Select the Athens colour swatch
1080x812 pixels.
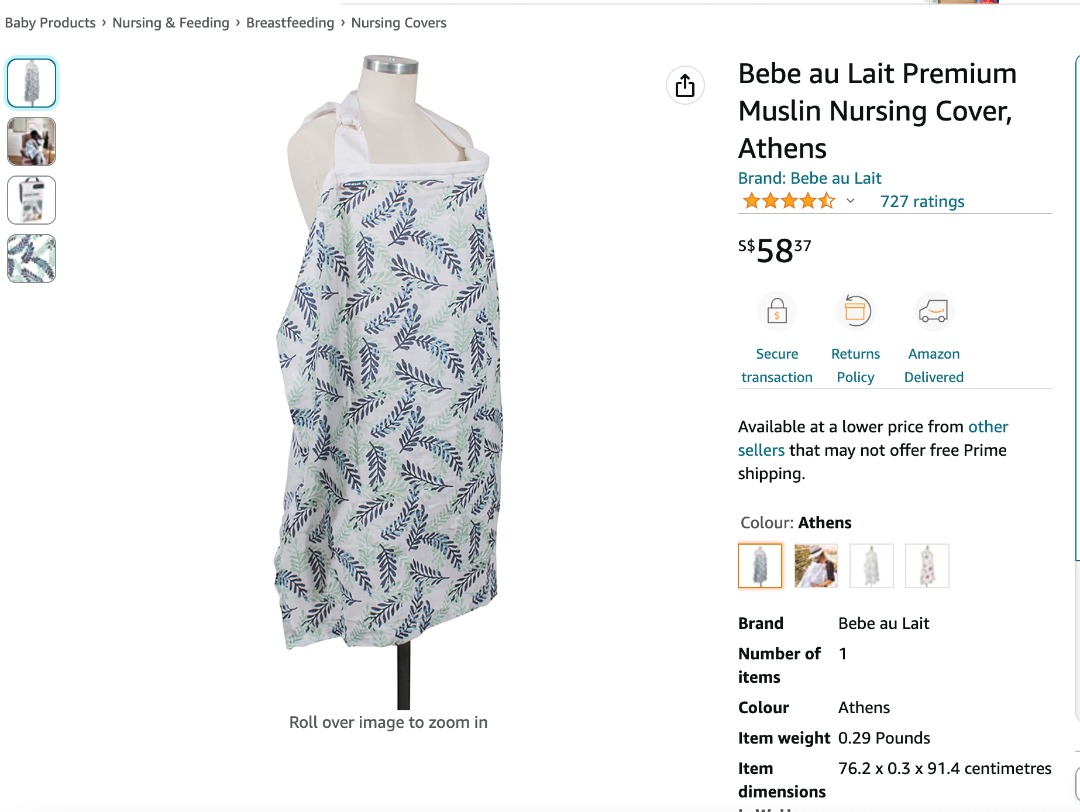click(x=760, y=565)
